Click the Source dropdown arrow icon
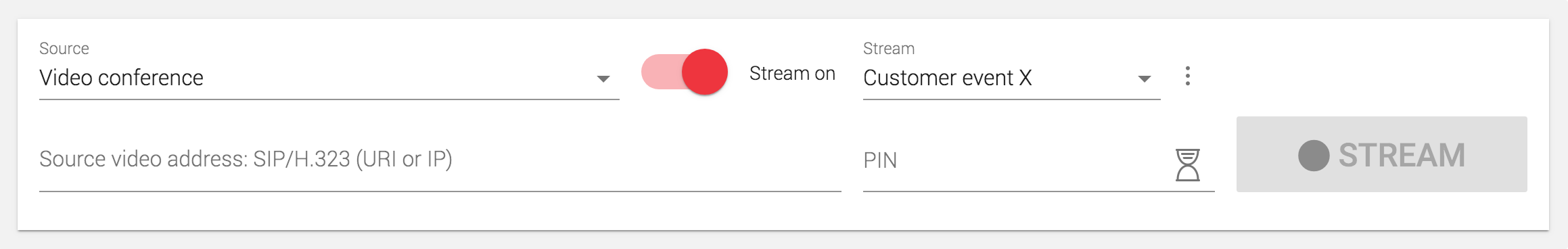1568x249 pixels. click(603, 79)
